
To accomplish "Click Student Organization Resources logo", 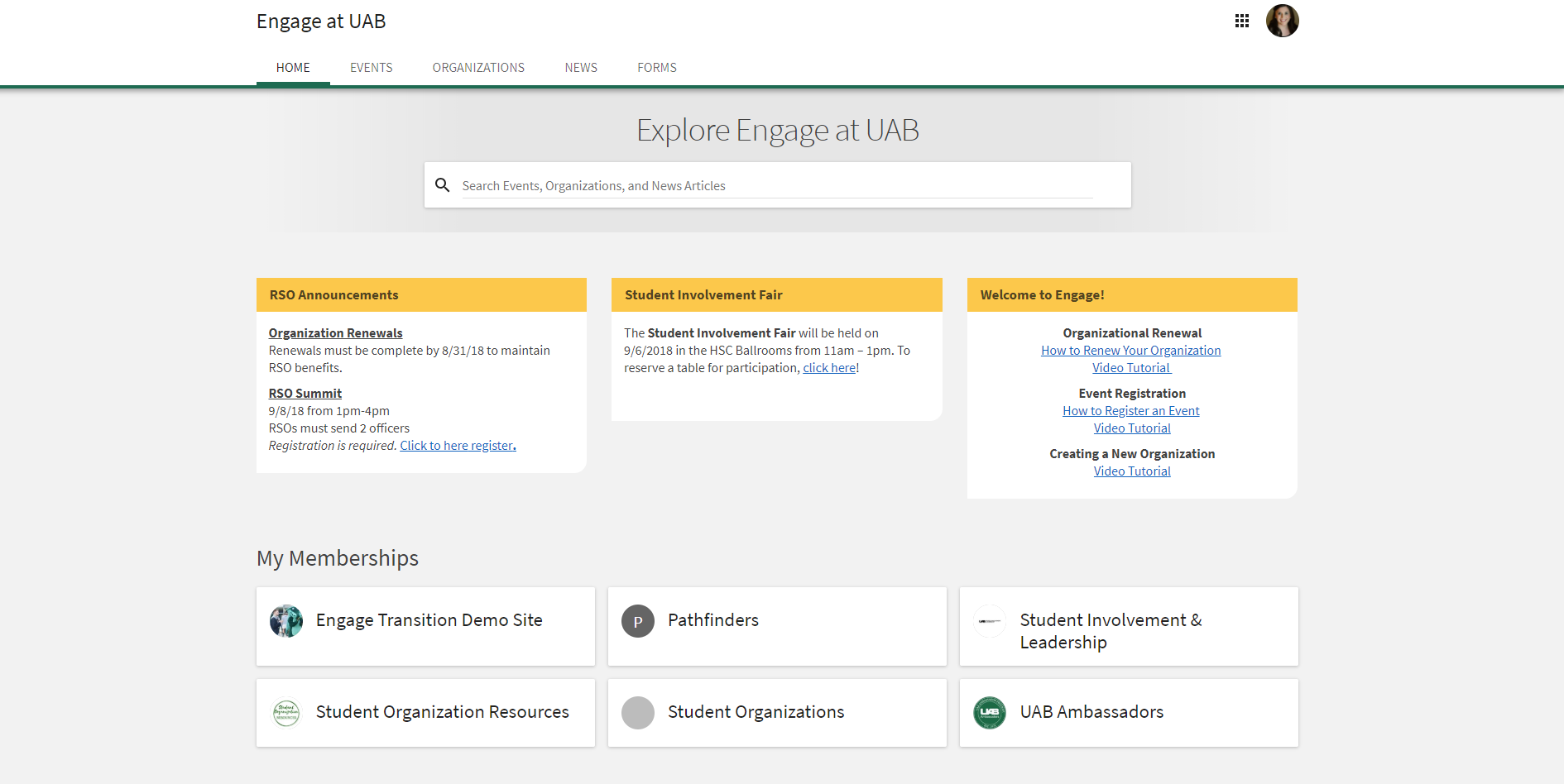I will click(286, 712).
